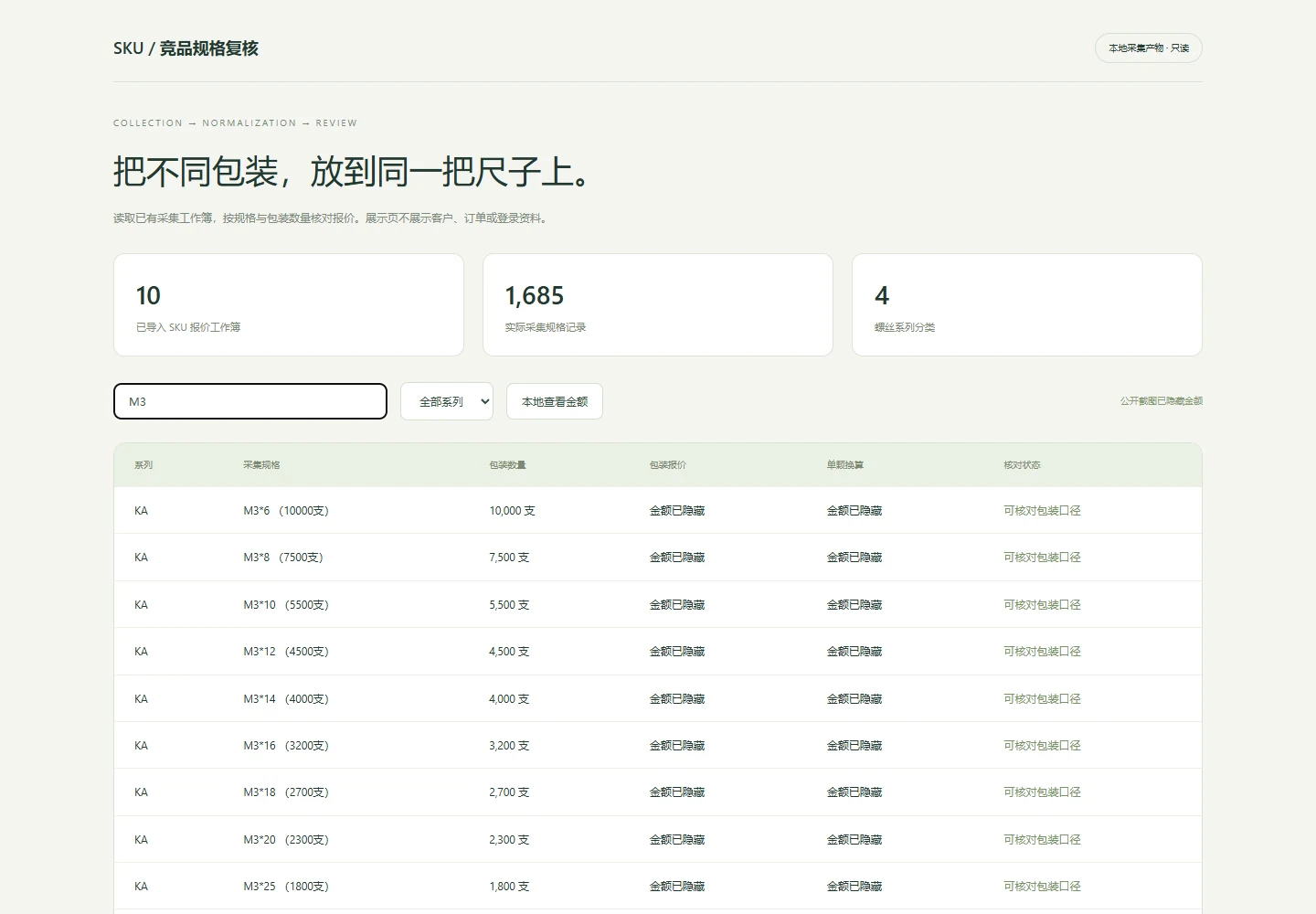Click the KA series cell in the M3*8 row
The image size is (1316, 914).
141,558
